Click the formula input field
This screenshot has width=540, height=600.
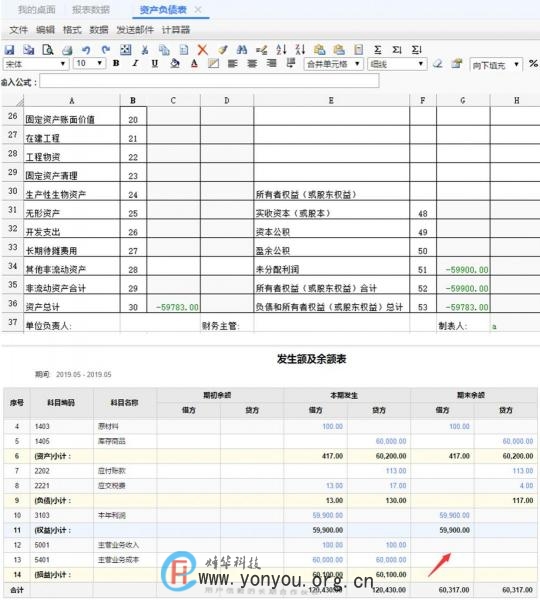click(209, 81)
